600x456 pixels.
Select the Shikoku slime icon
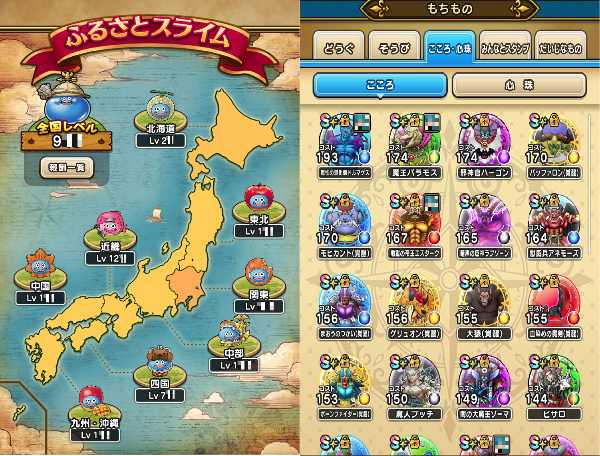click(x=160, y=361)
